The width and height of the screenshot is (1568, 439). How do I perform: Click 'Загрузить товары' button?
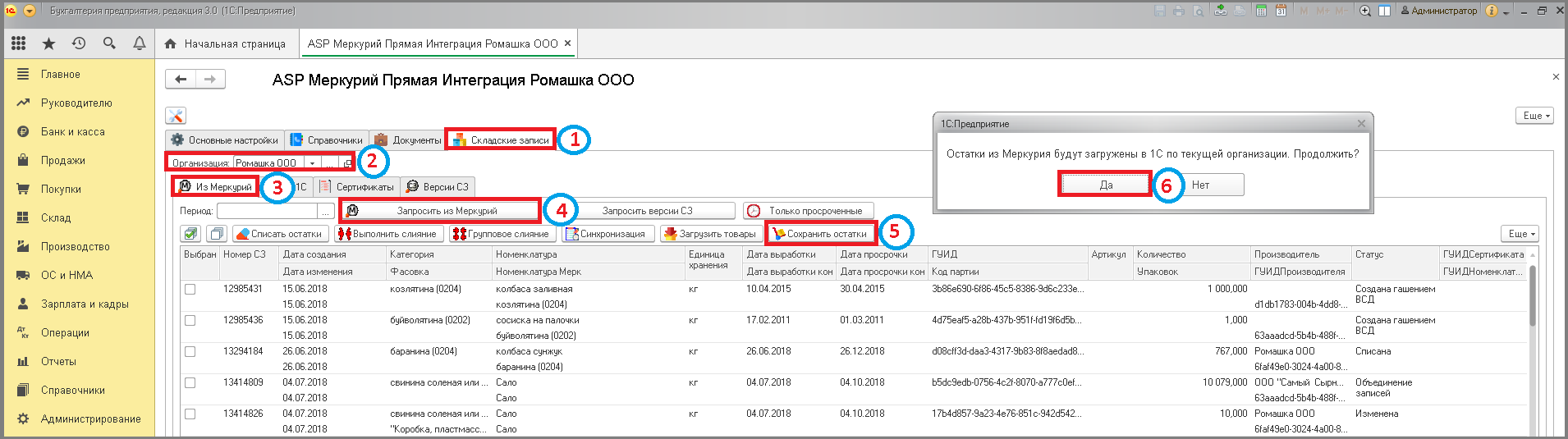coord(711,234)
